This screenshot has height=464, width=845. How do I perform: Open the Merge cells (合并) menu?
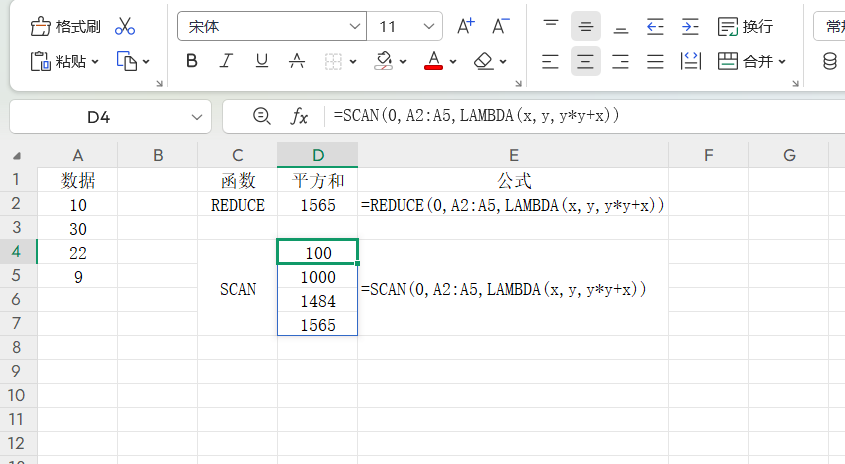[752, 62]
